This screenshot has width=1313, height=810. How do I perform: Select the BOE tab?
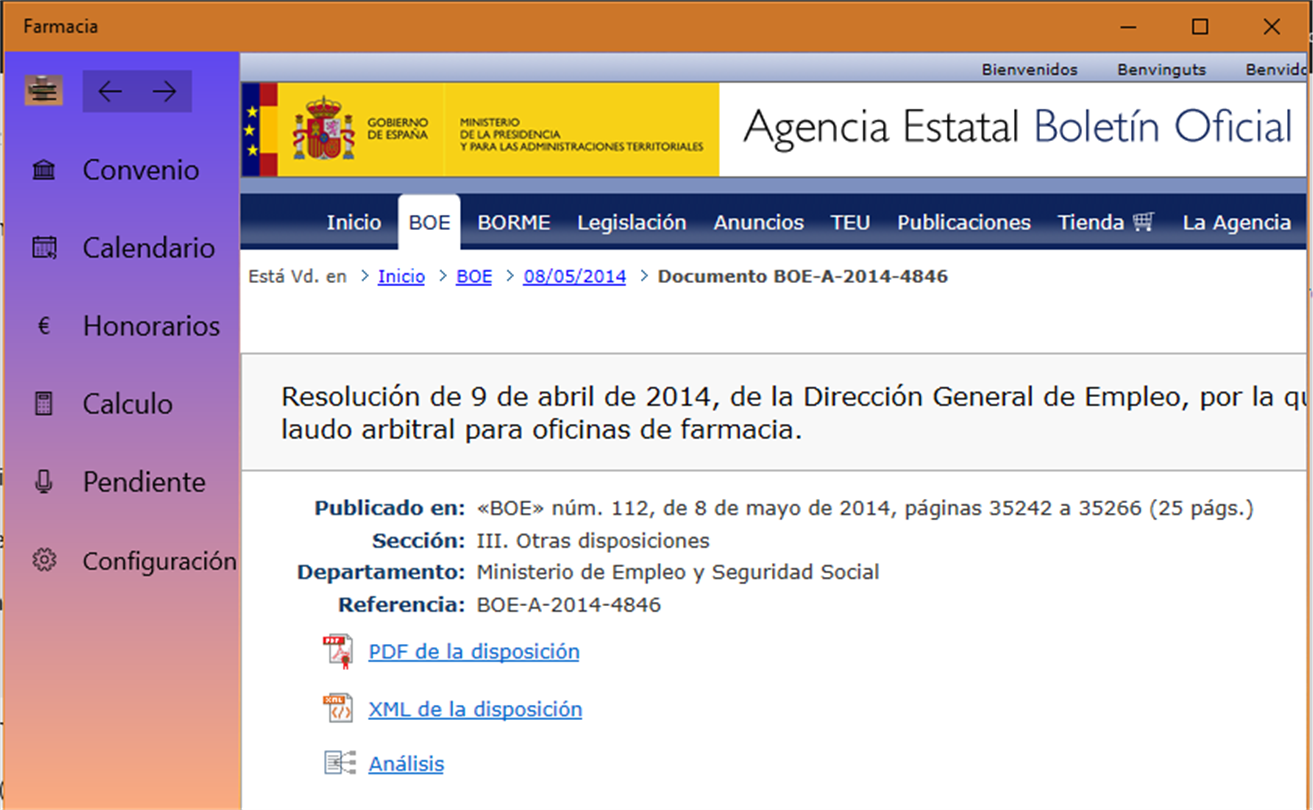(x=430, y=222)
